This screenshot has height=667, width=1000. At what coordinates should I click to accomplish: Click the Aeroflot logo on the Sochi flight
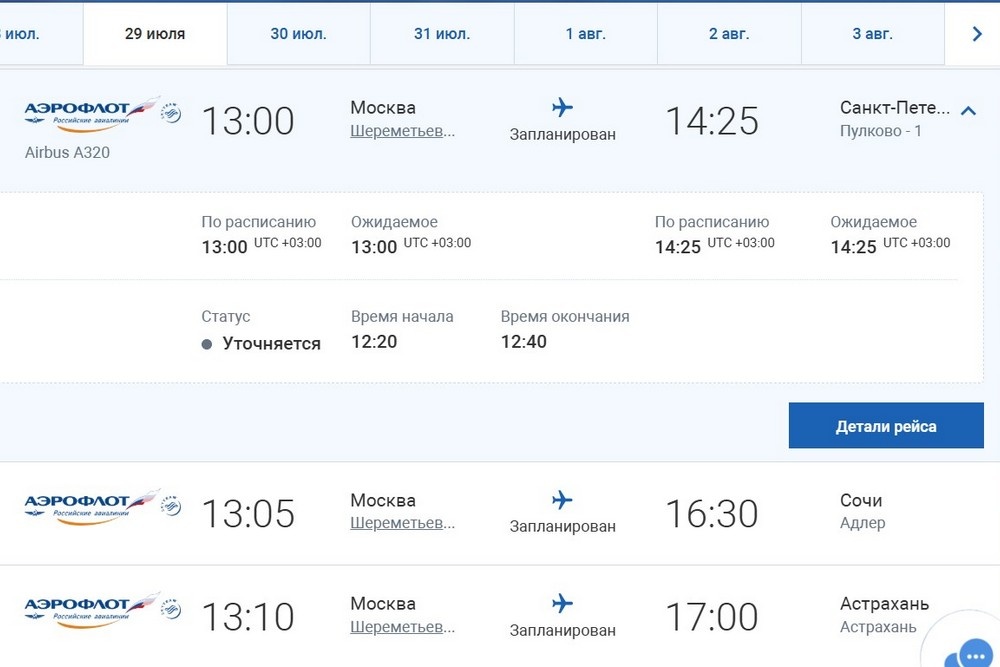pyautogui.click(x=92, y=506)
